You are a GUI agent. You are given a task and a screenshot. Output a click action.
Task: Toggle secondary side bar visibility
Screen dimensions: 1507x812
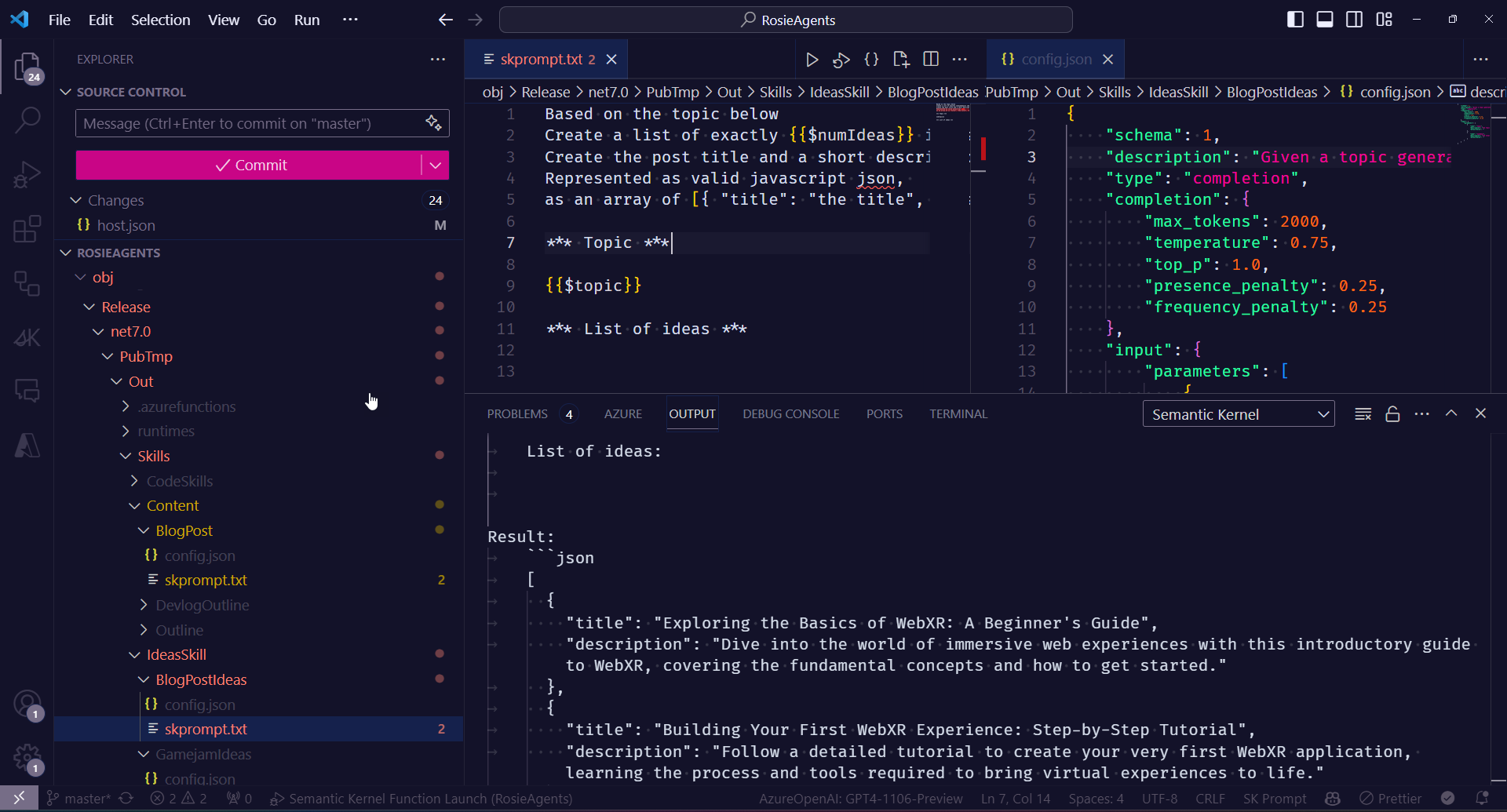point(1355,20)
